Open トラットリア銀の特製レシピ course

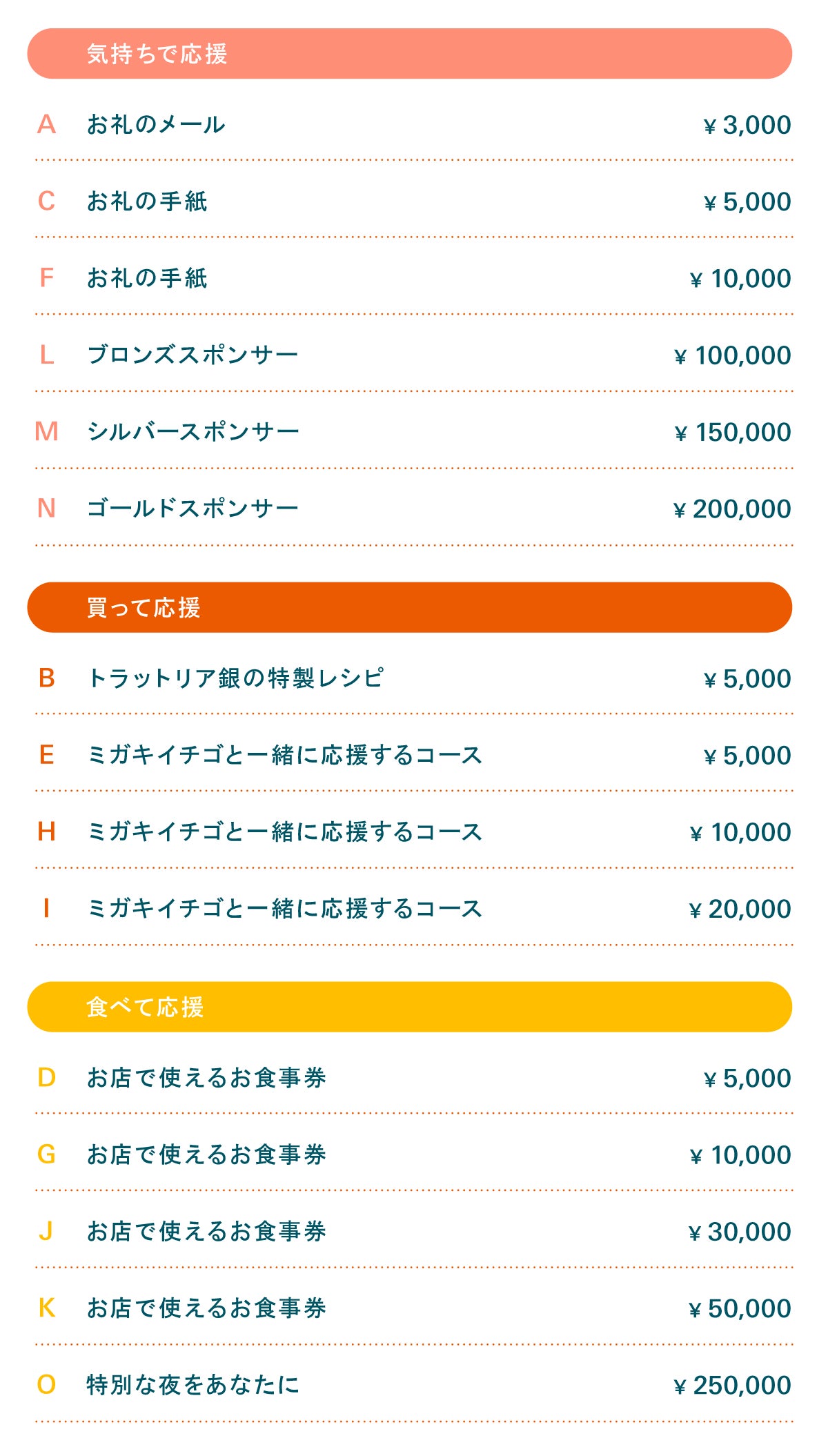235,678
